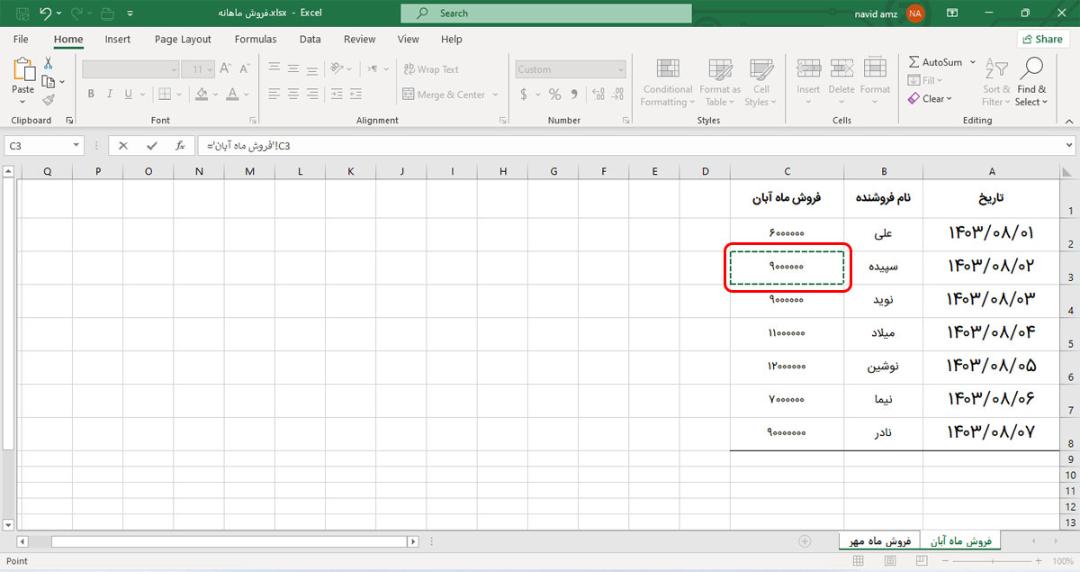Click the Name Box showing C3
1080x572 pixels.
pos(37,145)
